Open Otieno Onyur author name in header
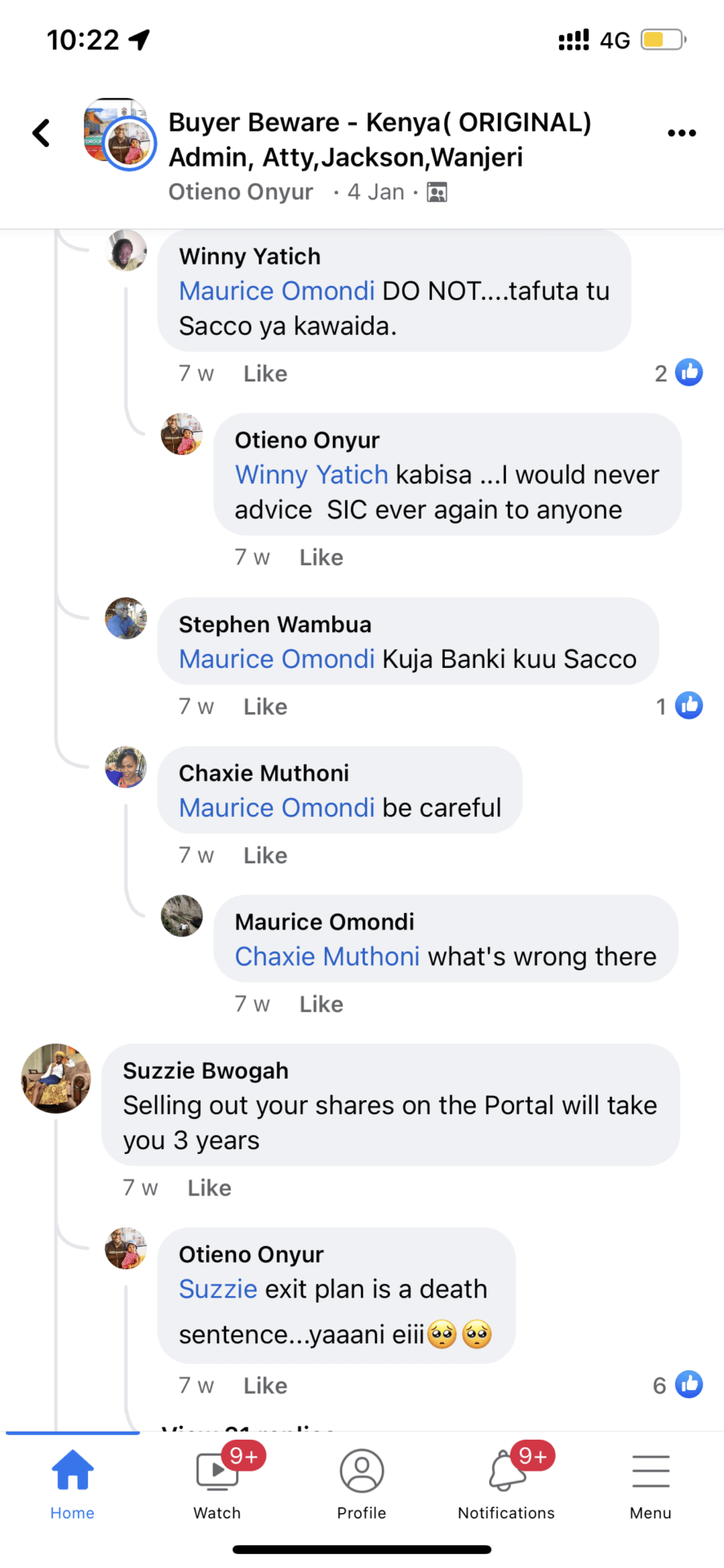724x1568 pixels. coord(240,192)
